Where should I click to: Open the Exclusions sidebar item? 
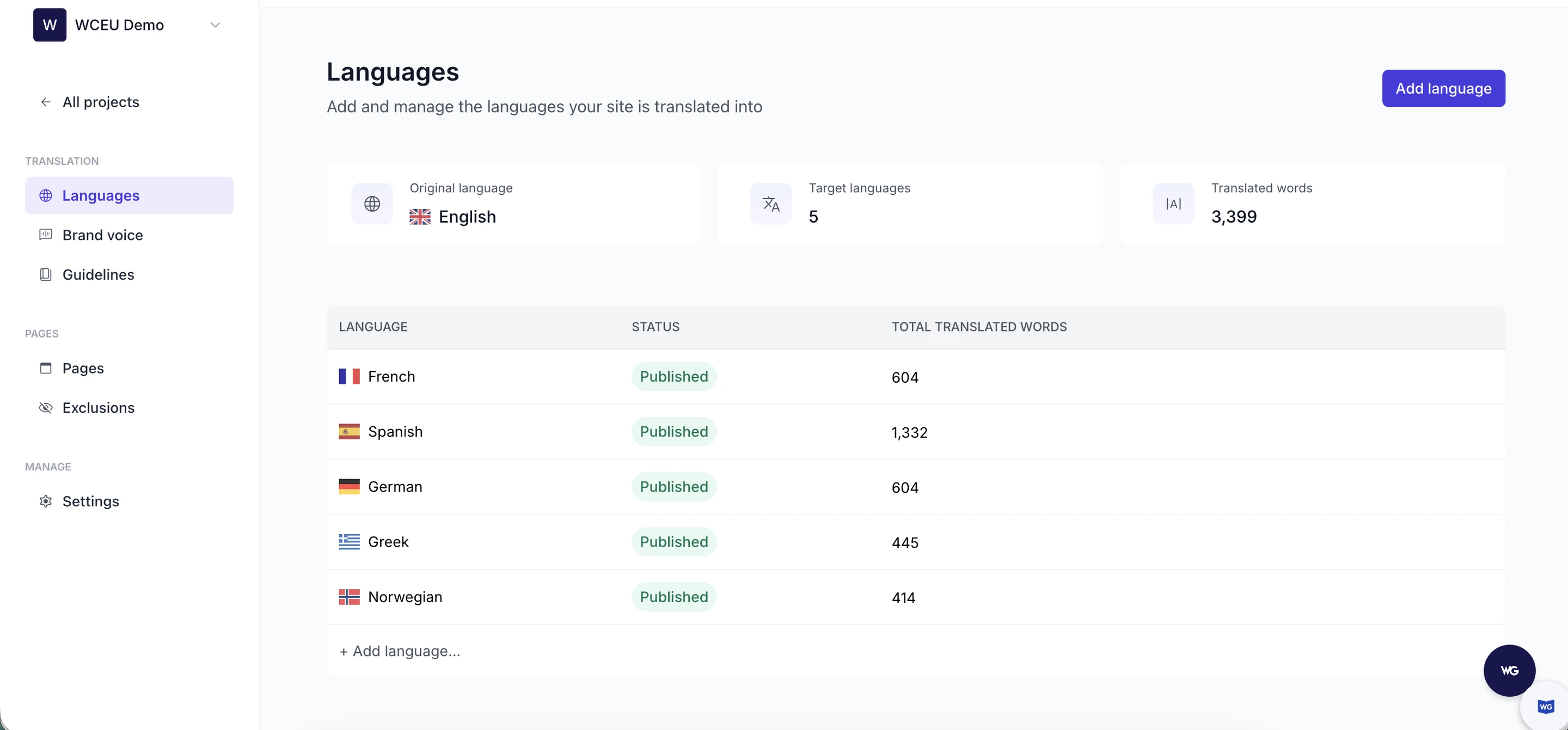click(x=99, y=408)
